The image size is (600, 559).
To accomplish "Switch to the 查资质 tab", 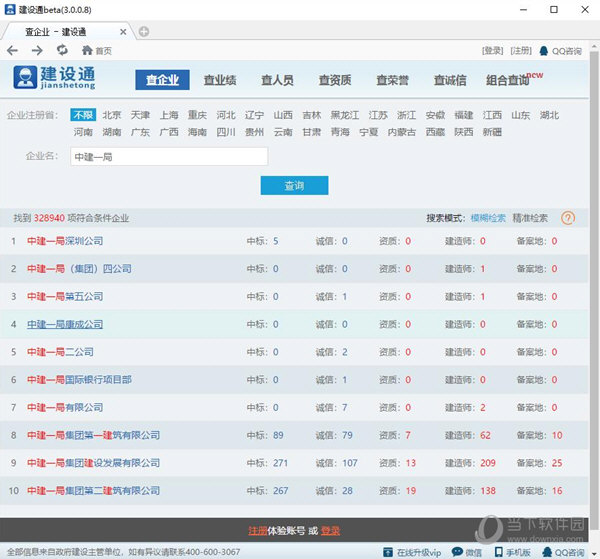I will (335, 80).
